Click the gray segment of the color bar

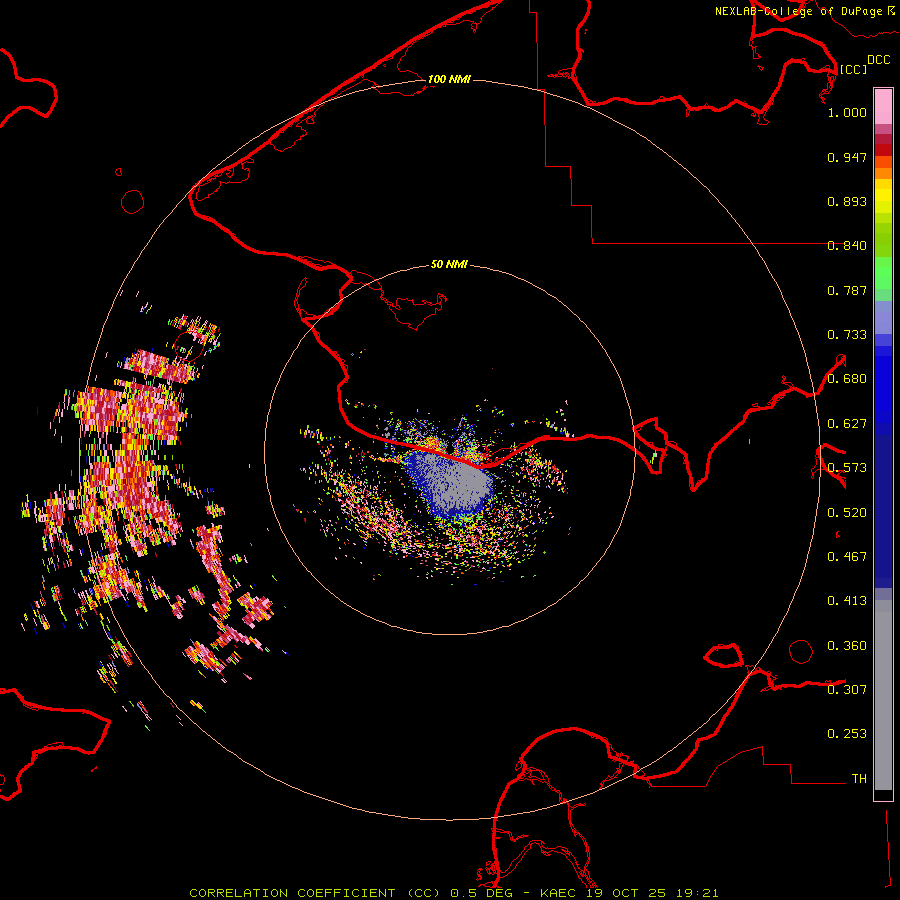[x=883, y=695]
